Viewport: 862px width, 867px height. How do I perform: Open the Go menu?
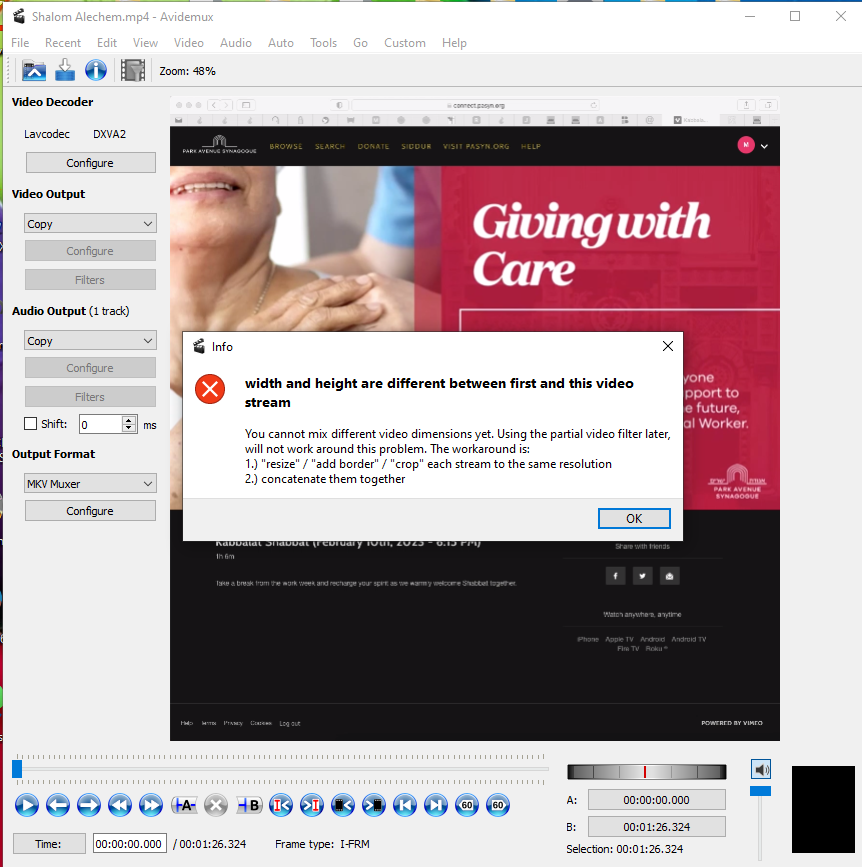pos(361,43)
